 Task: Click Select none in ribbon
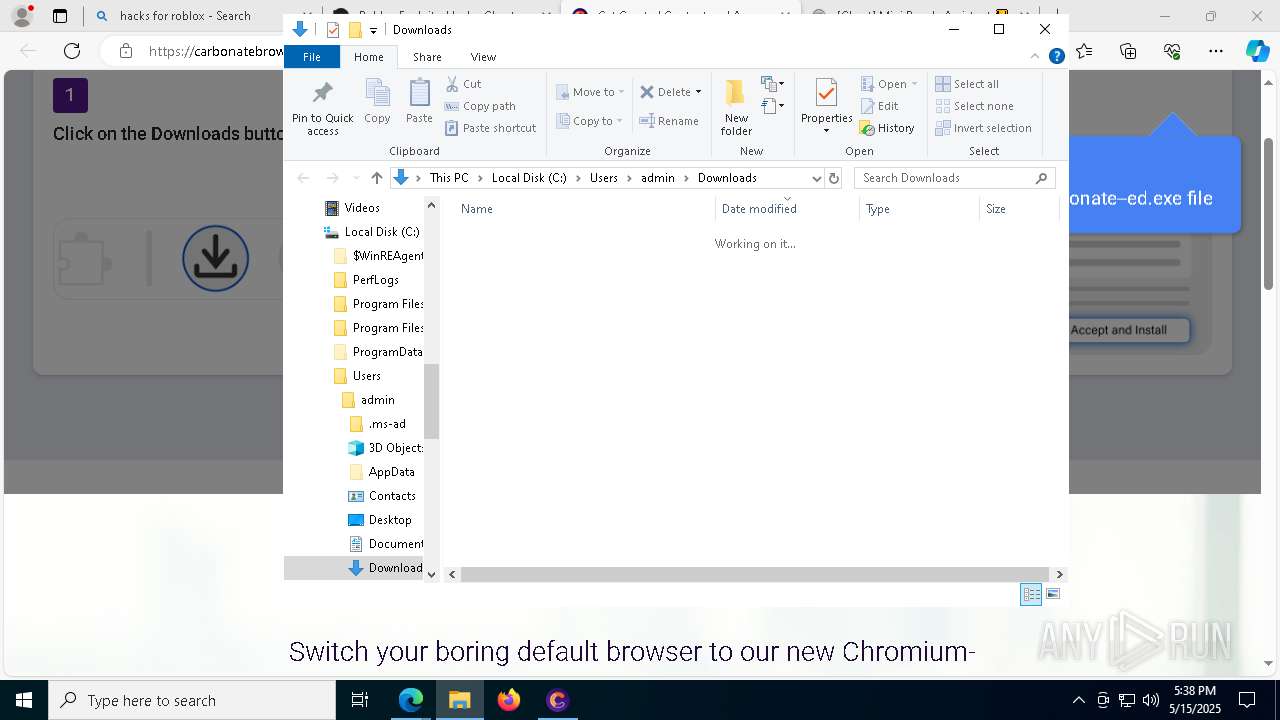click(x=975, y=106)
